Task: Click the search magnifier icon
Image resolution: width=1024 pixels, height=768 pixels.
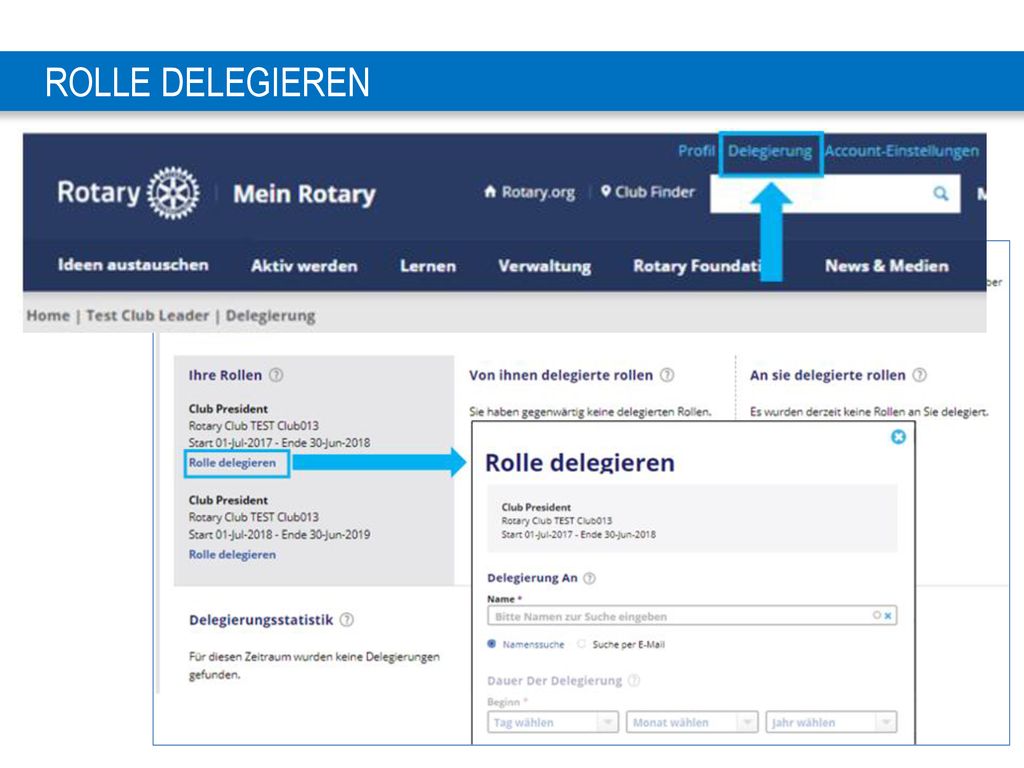Action: (x=940, y=193)
